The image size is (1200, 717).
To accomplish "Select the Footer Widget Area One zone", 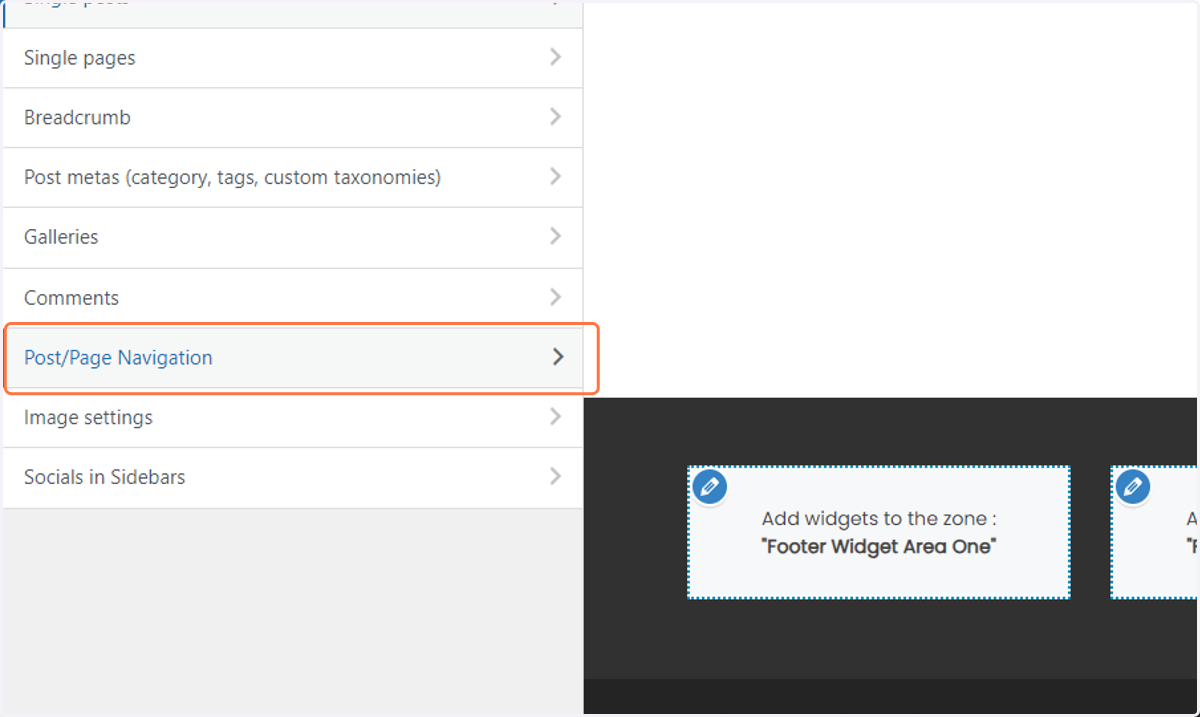I will (x=879, y=532).
